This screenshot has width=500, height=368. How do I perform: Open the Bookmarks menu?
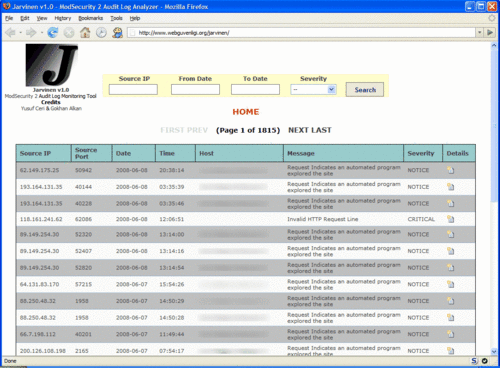pos(91,18)
